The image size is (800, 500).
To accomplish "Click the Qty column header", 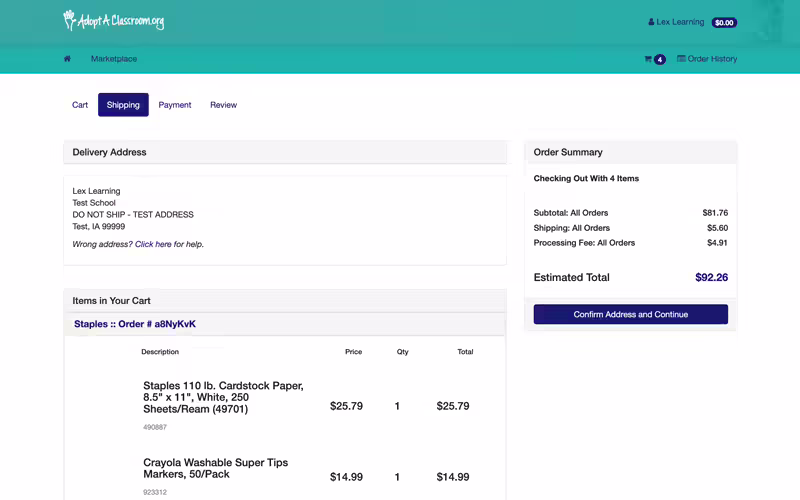I will (403, 352).
